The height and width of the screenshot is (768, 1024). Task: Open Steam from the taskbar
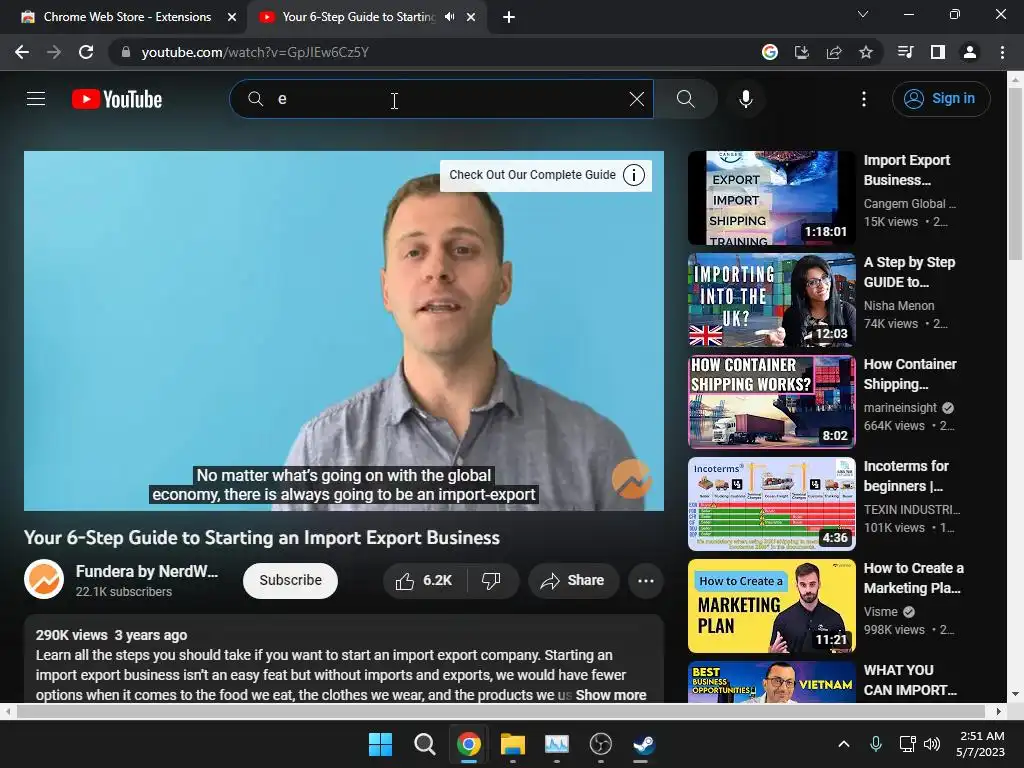(645, 744)
